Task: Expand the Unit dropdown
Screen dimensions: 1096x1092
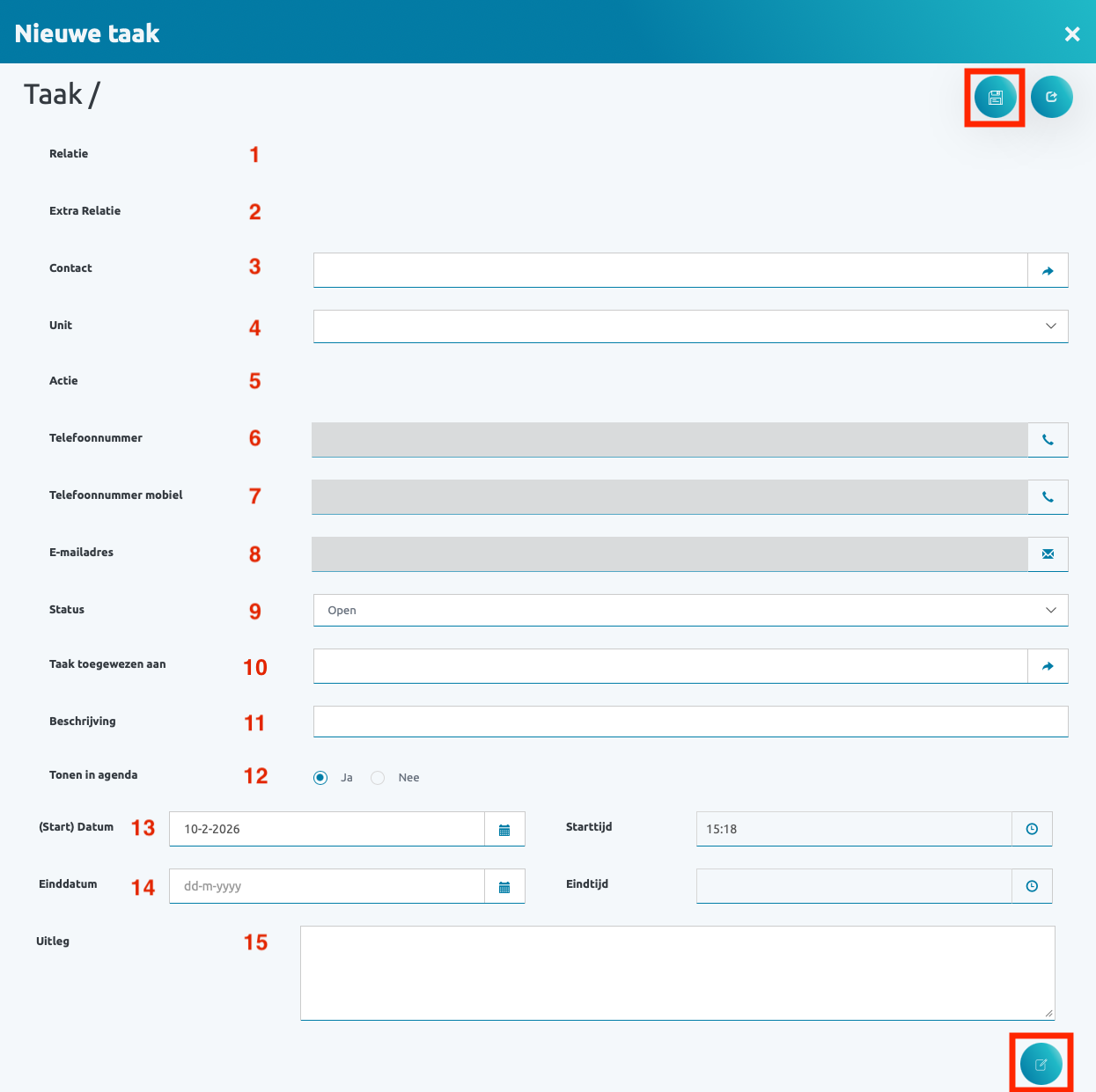Action: point(690,326)
